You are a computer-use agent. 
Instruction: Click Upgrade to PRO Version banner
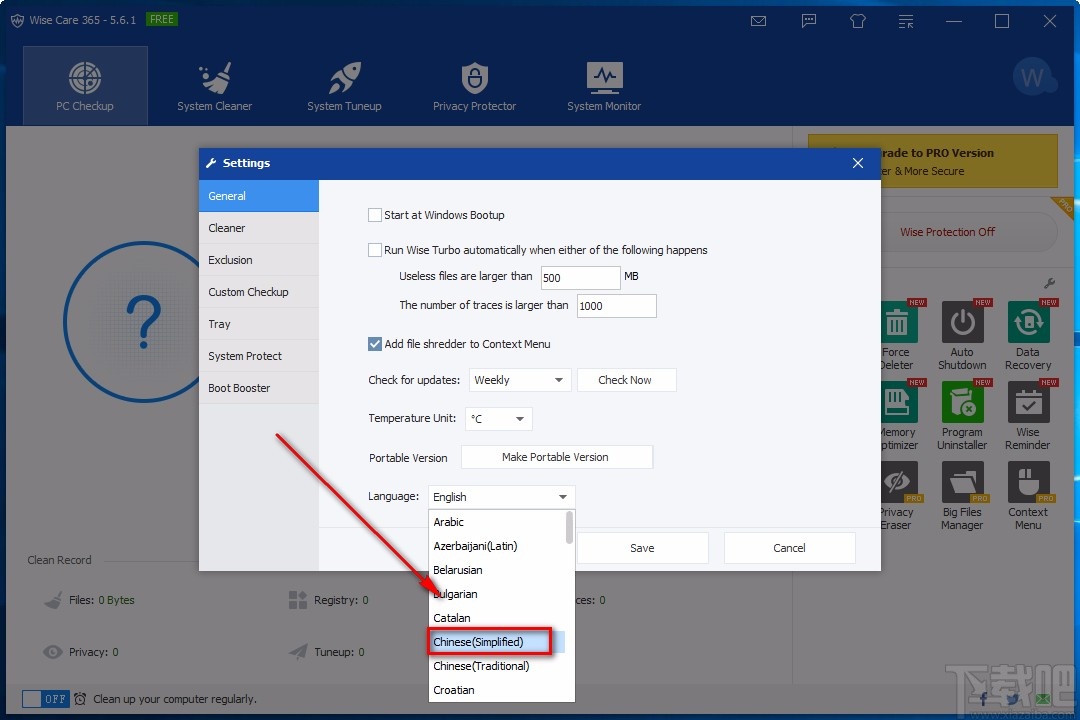tap(969, 161)
